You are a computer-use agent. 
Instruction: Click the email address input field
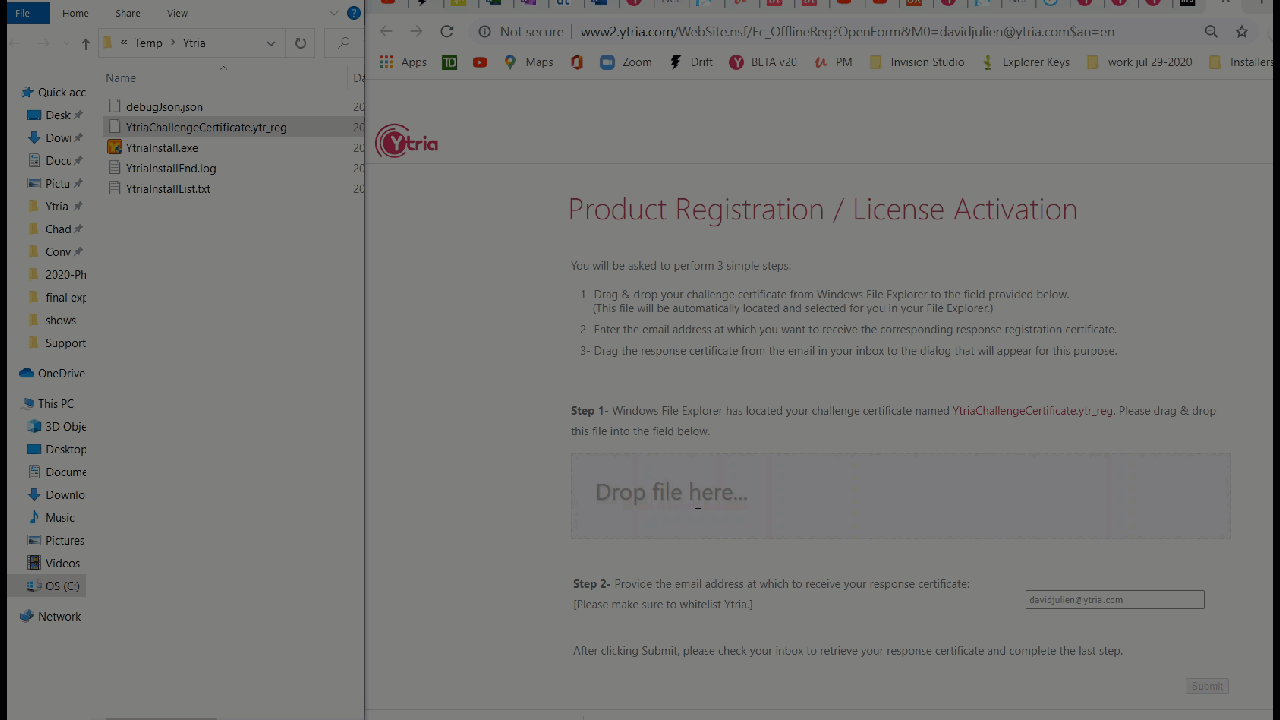tap(1114, 600)
